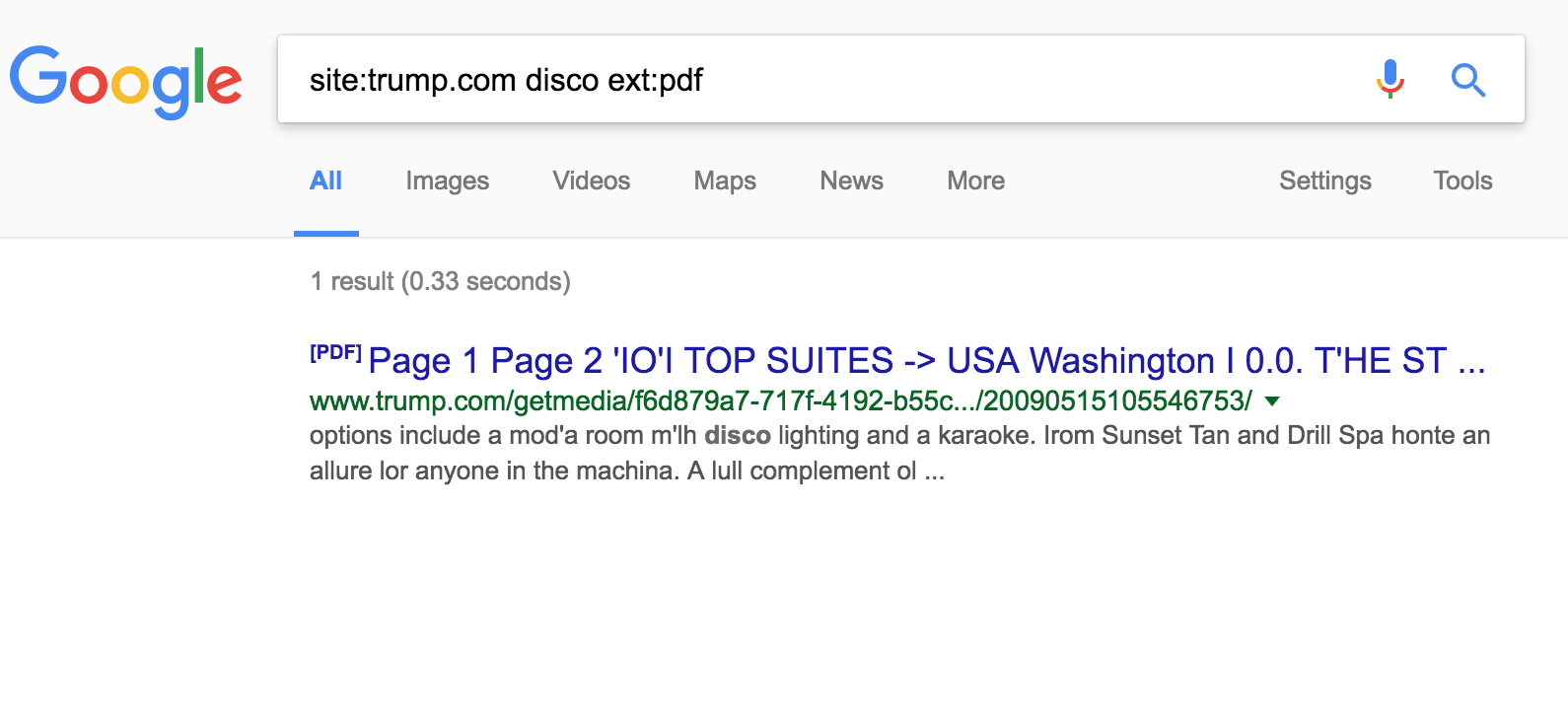The width and height of the screenshot is (1568, 726).
Task: Open the search Tools options
Action: click(1461, 181)
